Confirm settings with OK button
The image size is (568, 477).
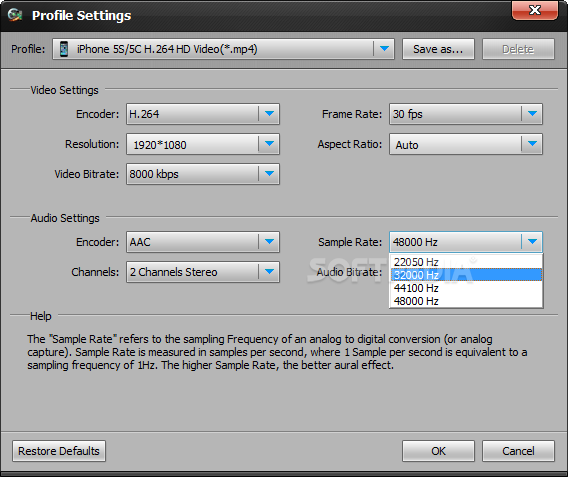(438, 451)
